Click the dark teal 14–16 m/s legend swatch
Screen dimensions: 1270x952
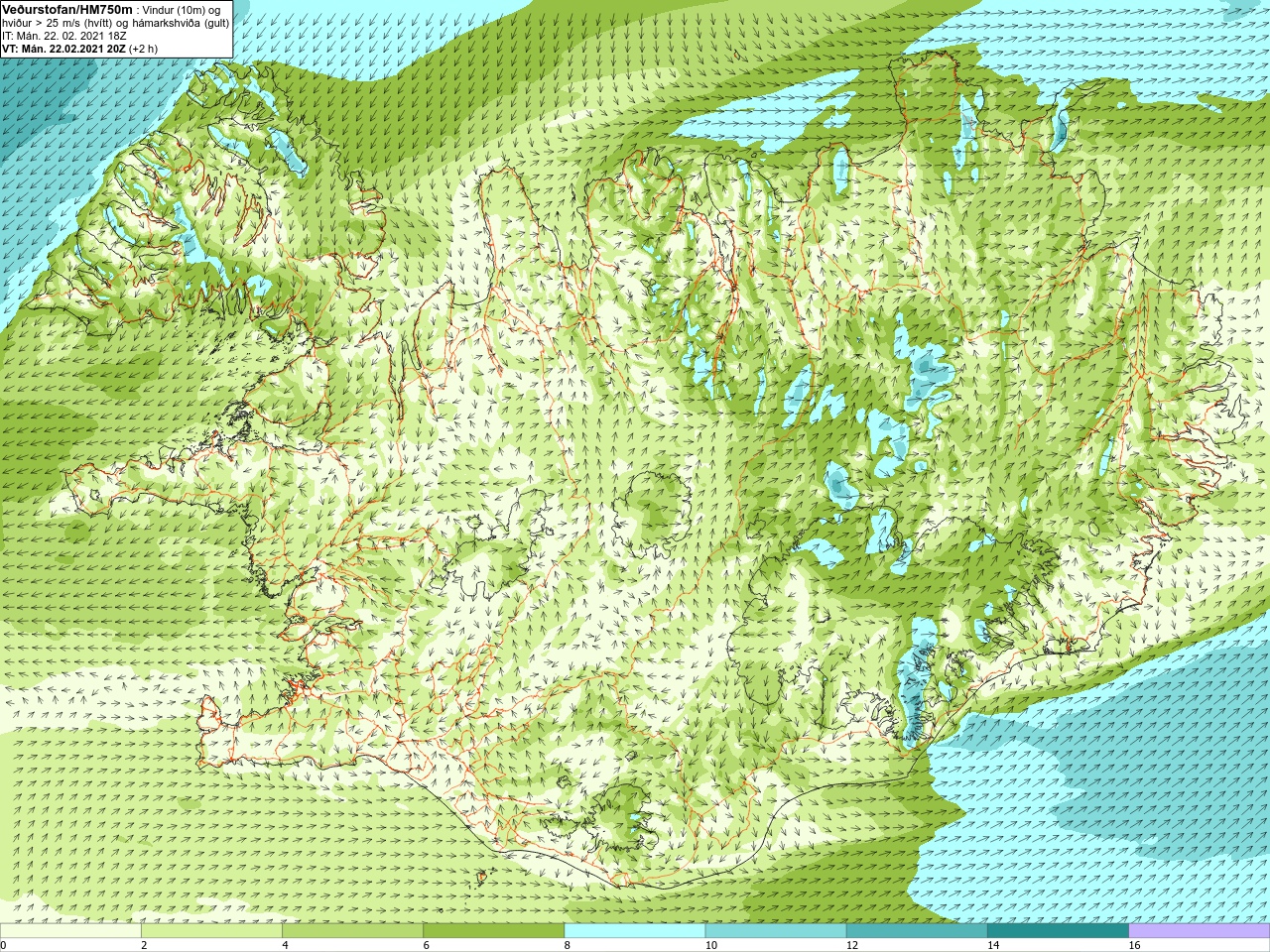click(1058, 931)
